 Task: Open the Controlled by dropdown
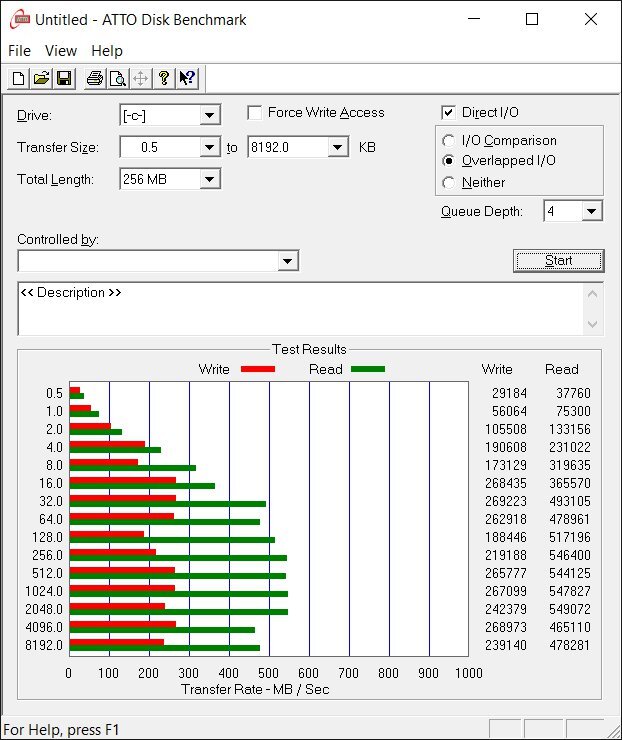pyautogui.click(x=288, y=261)
